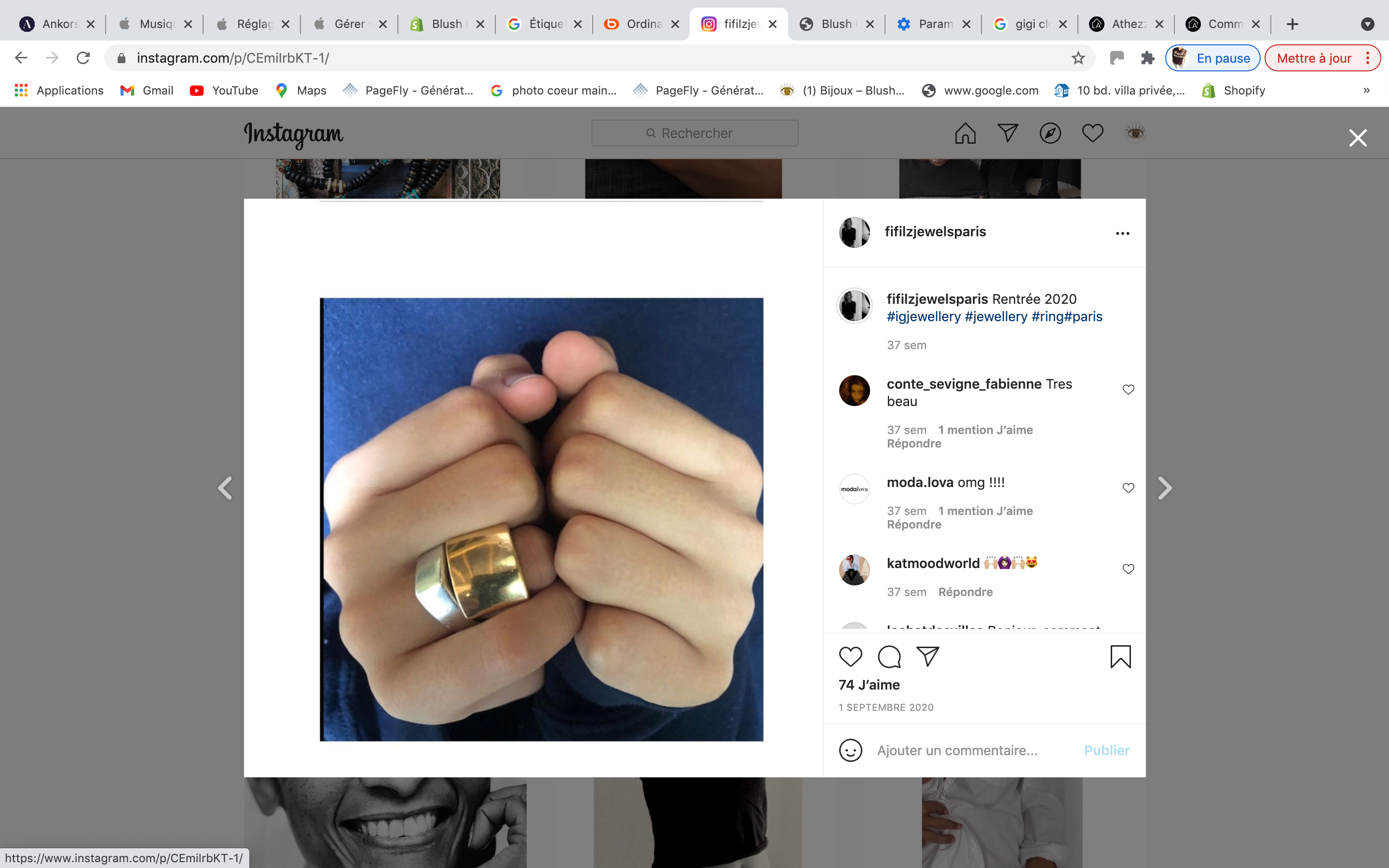This screenshot has width=1389, height=868.
Task: Open post options three-dot menu
Action: pos(1122,233)
